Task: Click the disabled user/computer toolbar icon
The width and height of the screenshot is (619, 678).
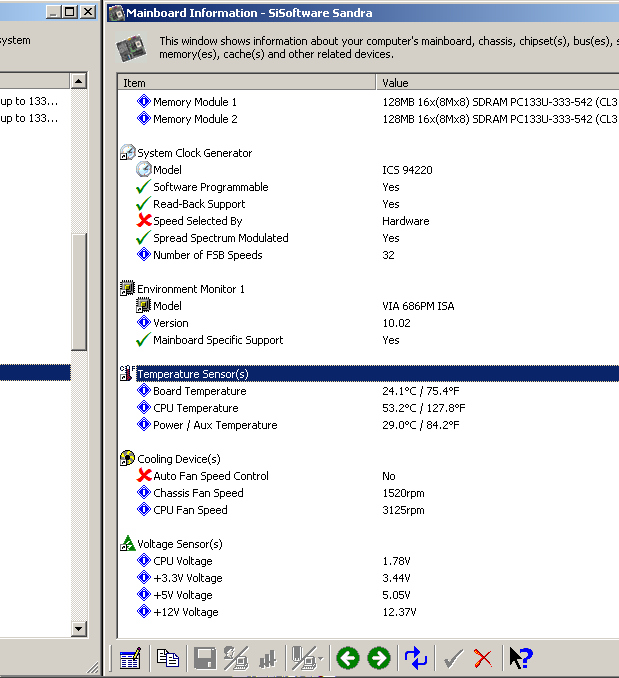Action: pyautogui.click(x=236, y=658)
